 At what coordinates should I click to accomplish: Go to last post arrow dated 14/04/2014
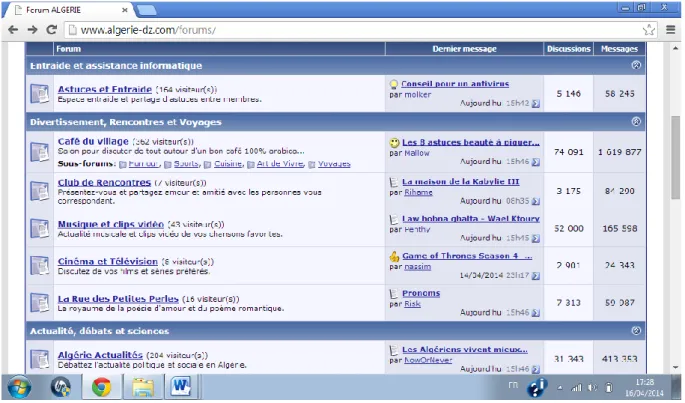(536, 276)
